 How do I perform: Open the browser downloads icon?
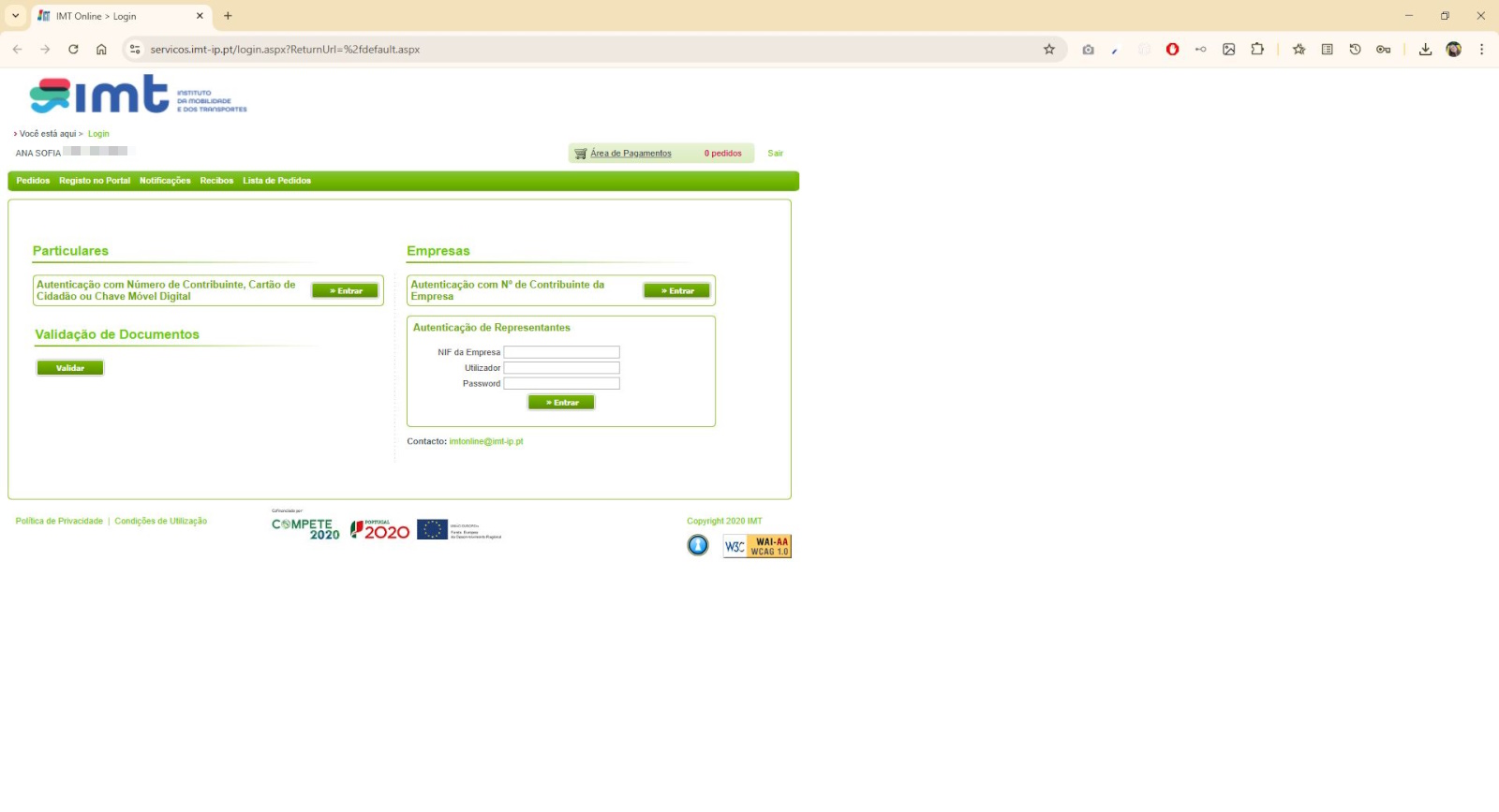pyautogui.click(x=1424, y=50)
